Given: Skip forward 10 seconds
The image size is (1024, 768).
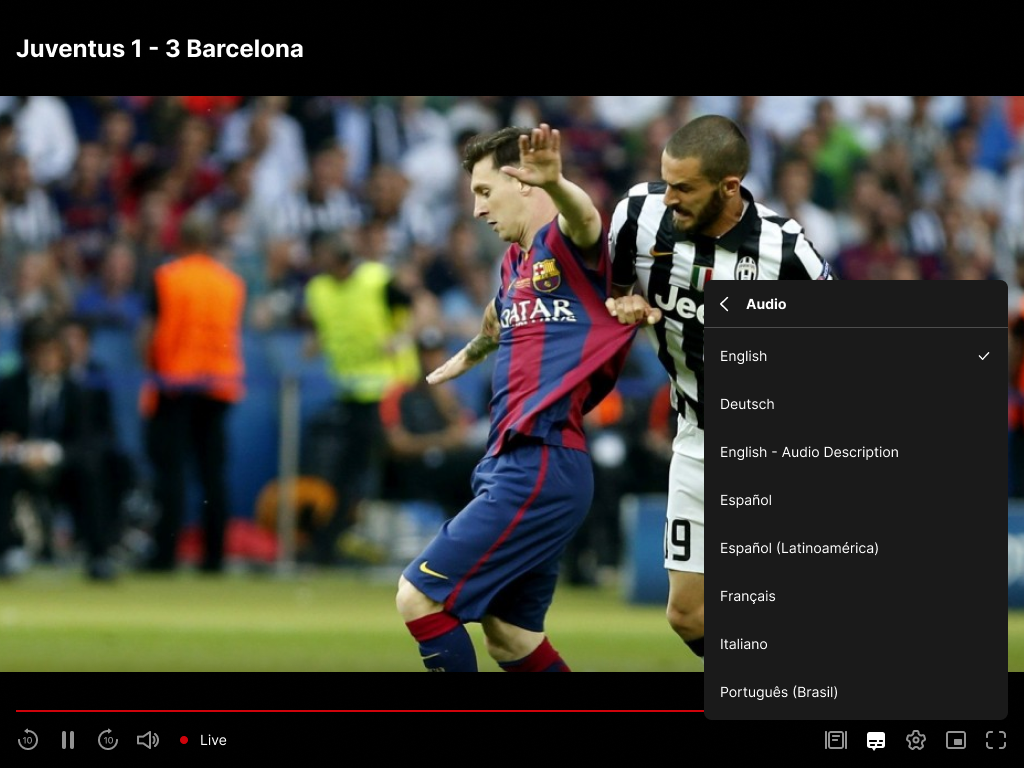Looking at the screenshot, I should tap(108, 740).
